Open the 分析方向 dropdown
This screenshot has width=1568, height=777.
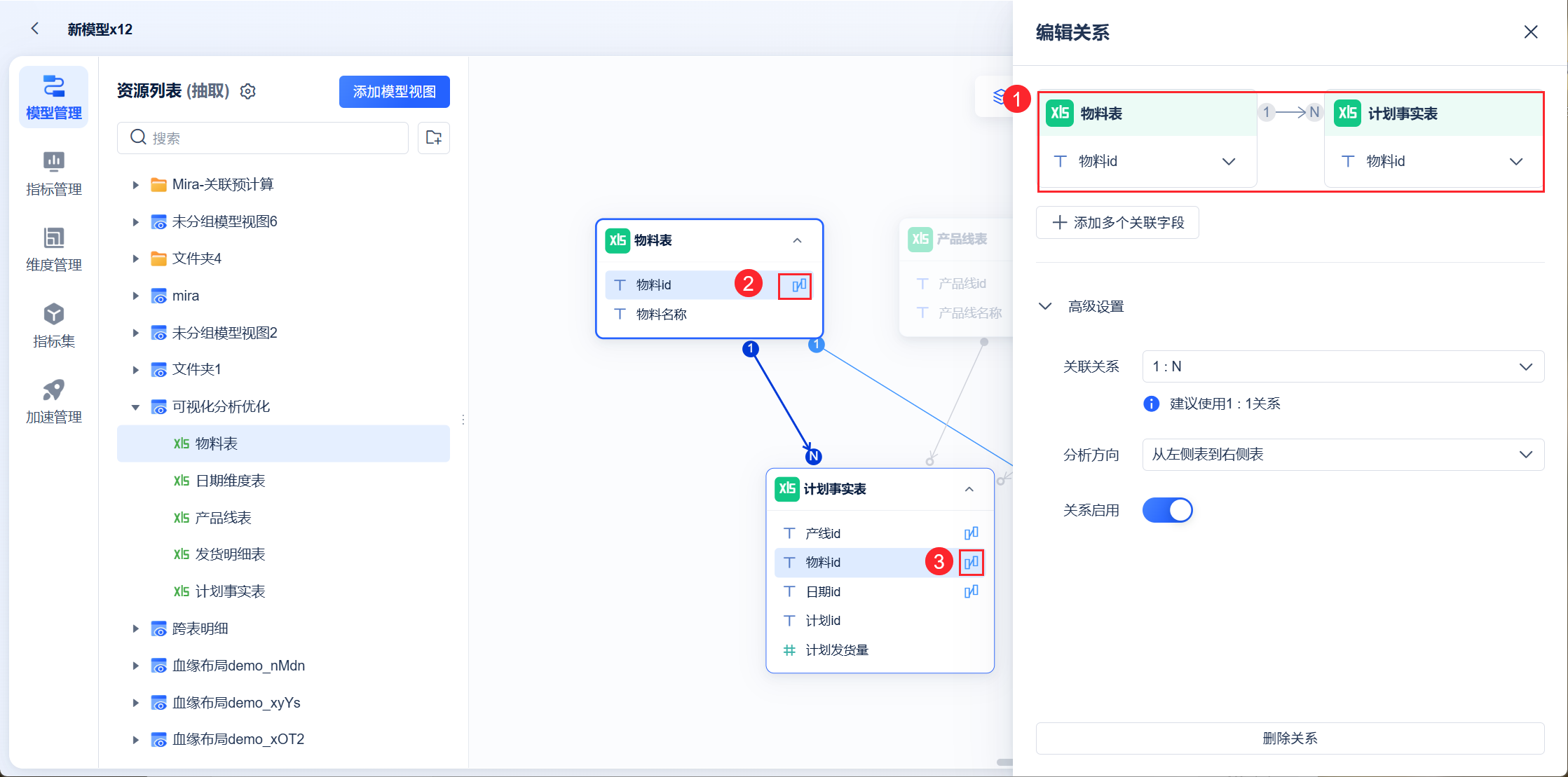coord(1342,455)
